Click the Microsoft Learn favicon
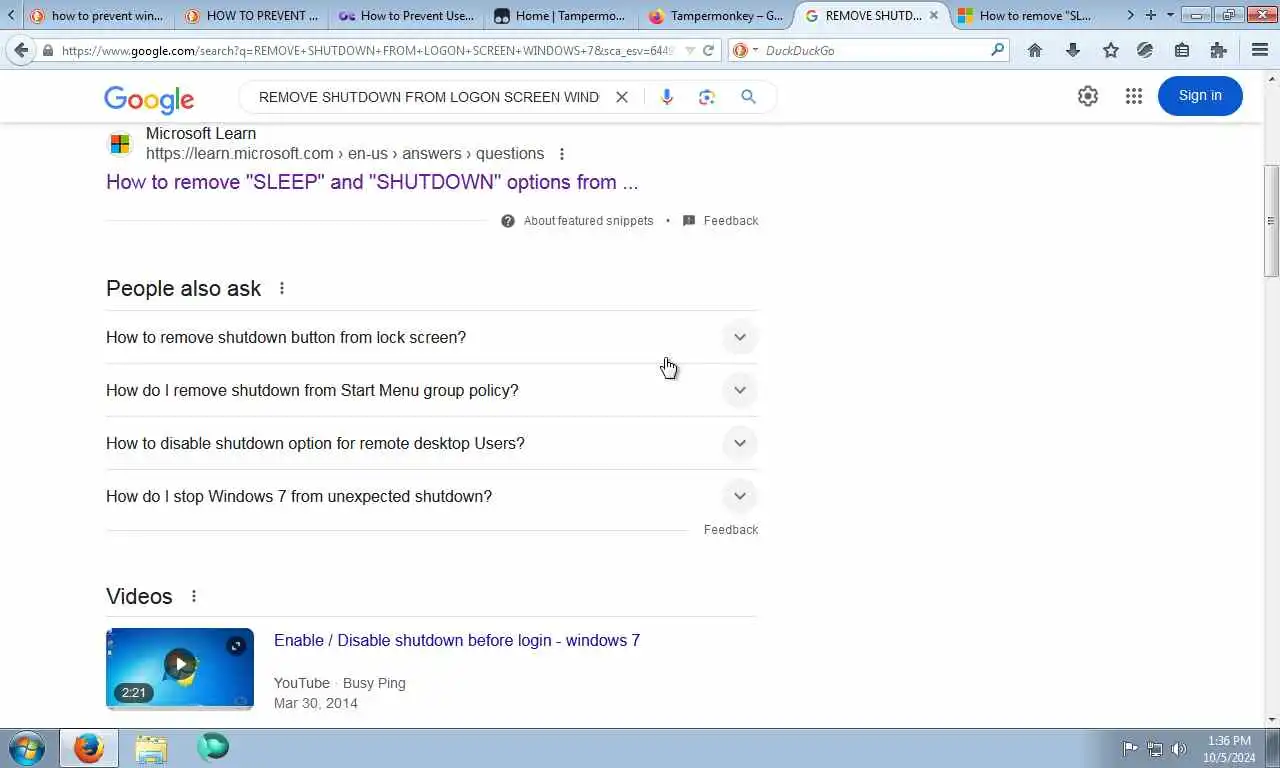The width and height of the screenshot is (1280, 768). click(x=120, y=144)
